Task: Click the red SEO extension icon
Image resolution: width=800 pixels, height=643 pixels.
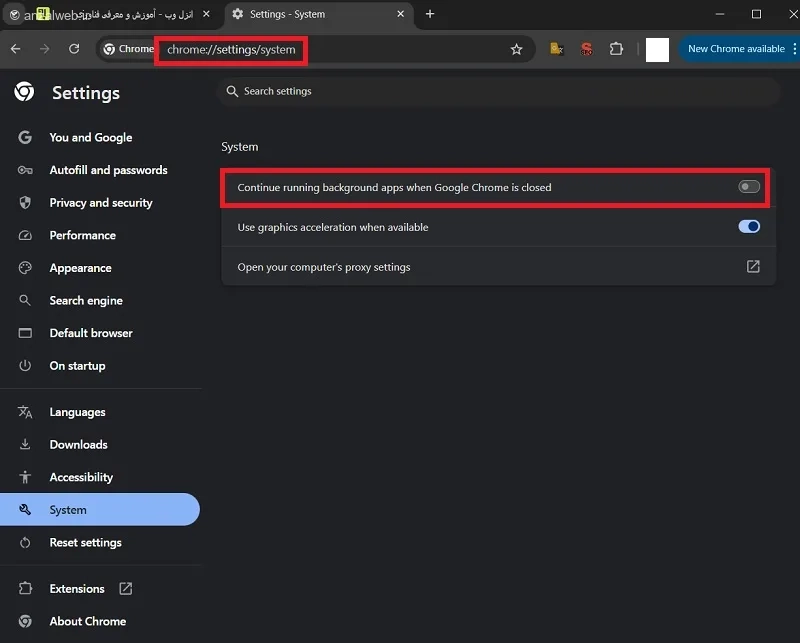Action: click(587, 49)
